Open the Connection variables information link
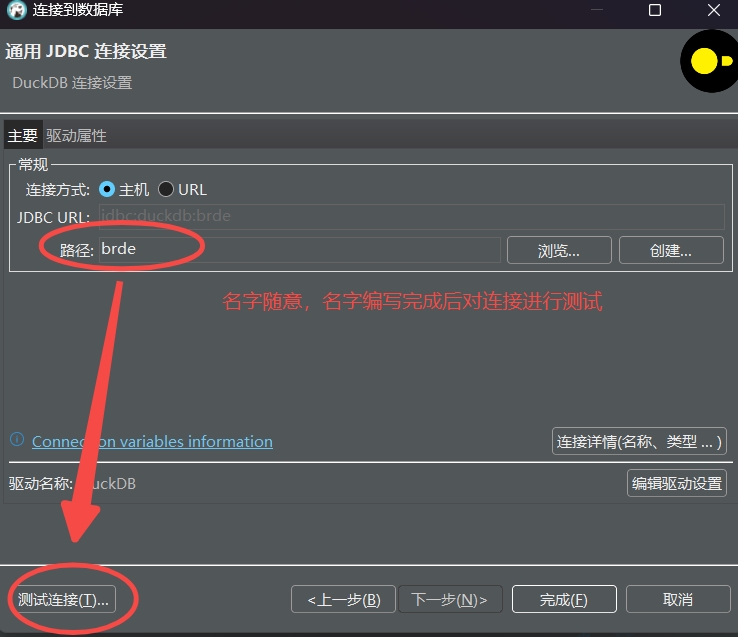This screenshot has width=738, height=637. click(x=152, y=442)
